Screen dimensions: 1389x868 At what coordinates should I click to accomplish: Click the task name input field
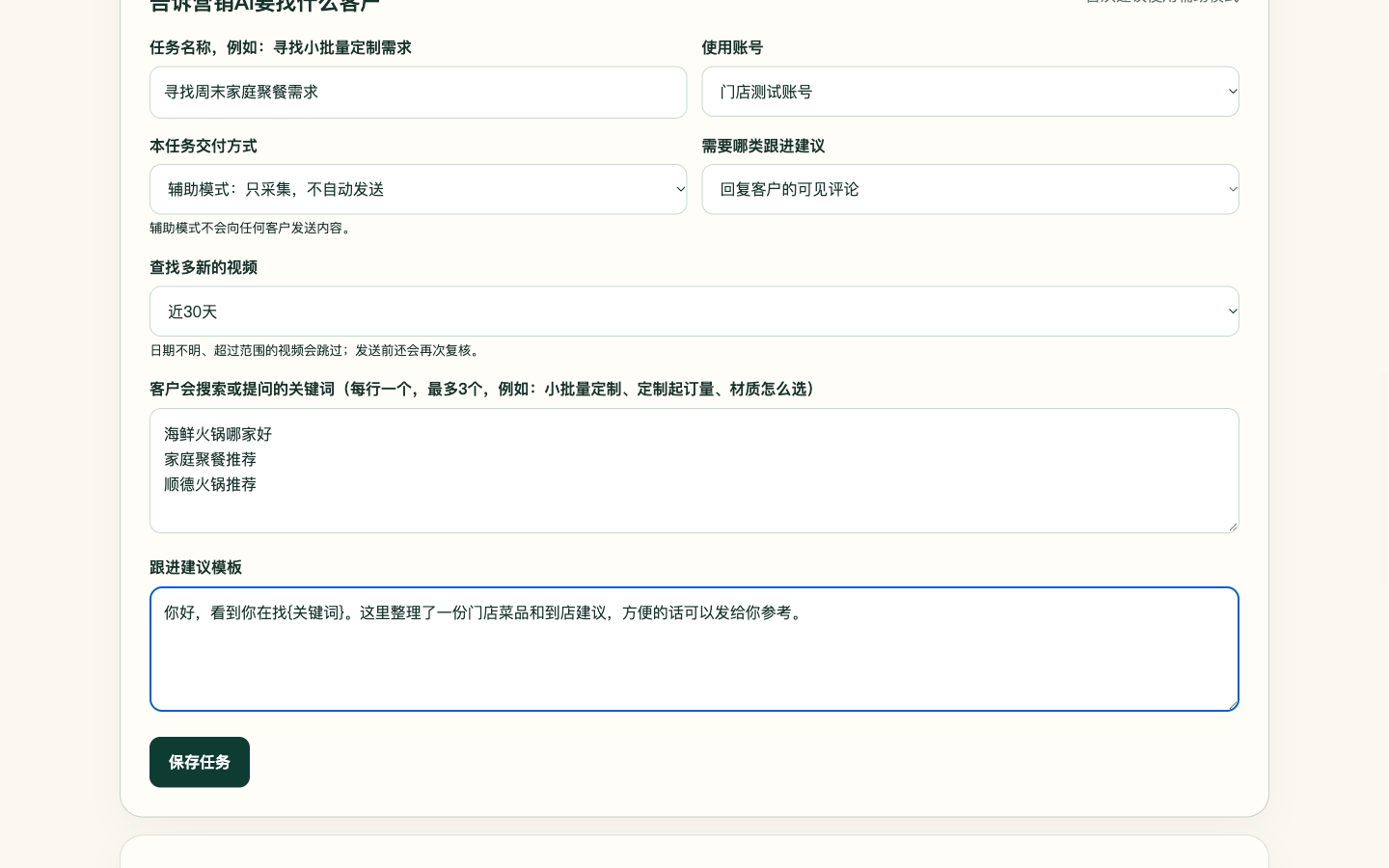click(x=418, y=93)
